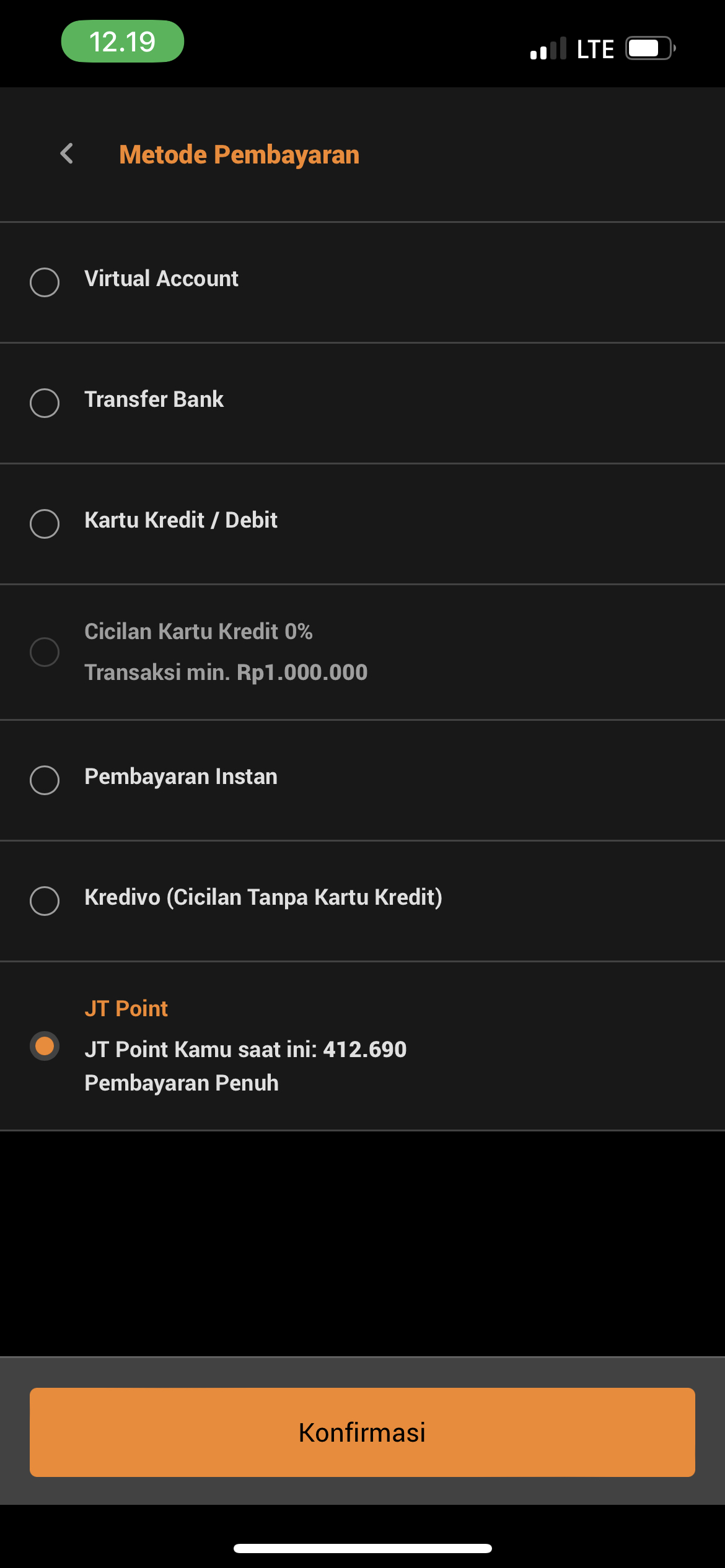The image size is (725, 1568).
Task: Select the Transfer Bank radio button
Action: point(45,403)
